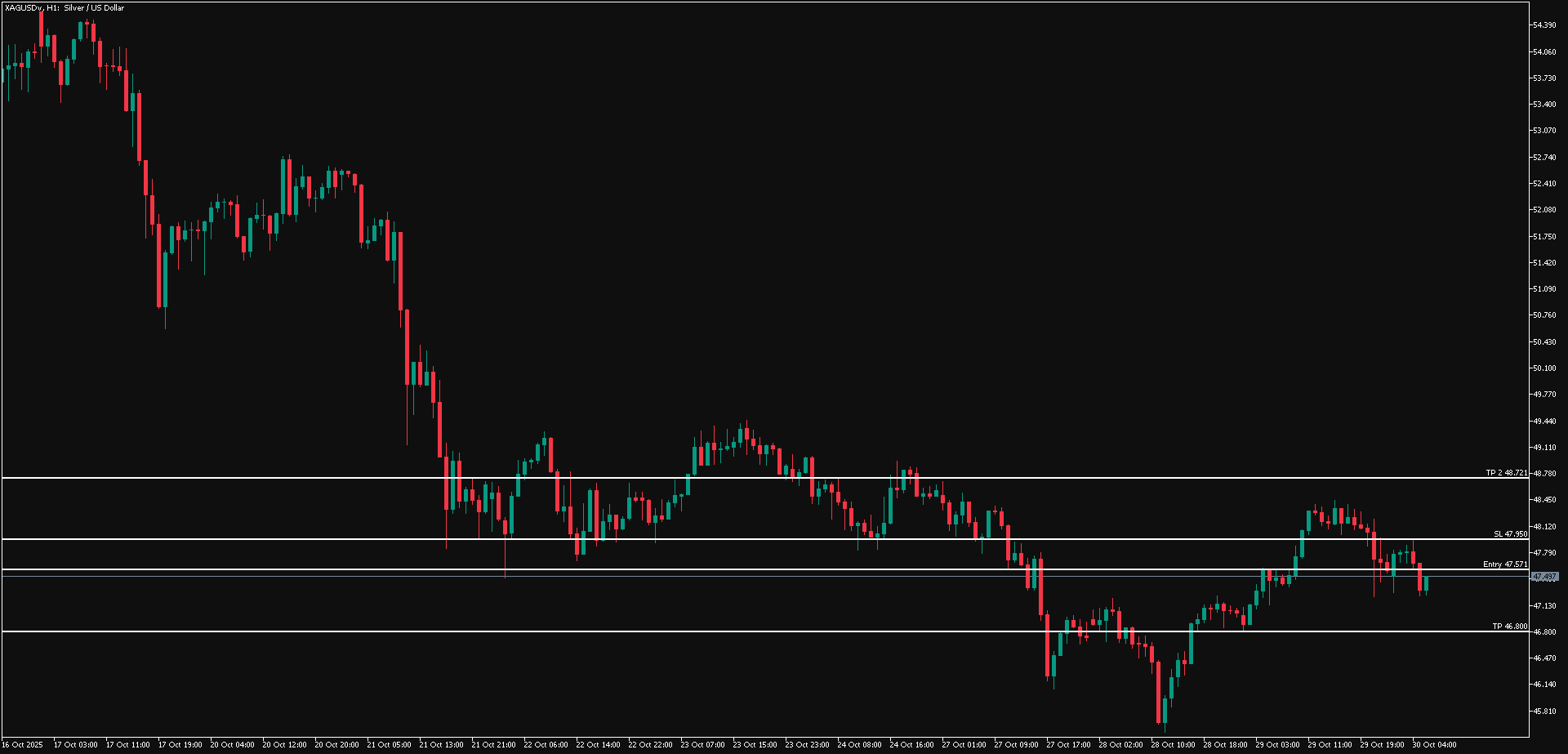Select the latest green candle on the chart
The height and width of the screenshot is (754, 1568).
pyautogui.click(x=1427, y=583)
